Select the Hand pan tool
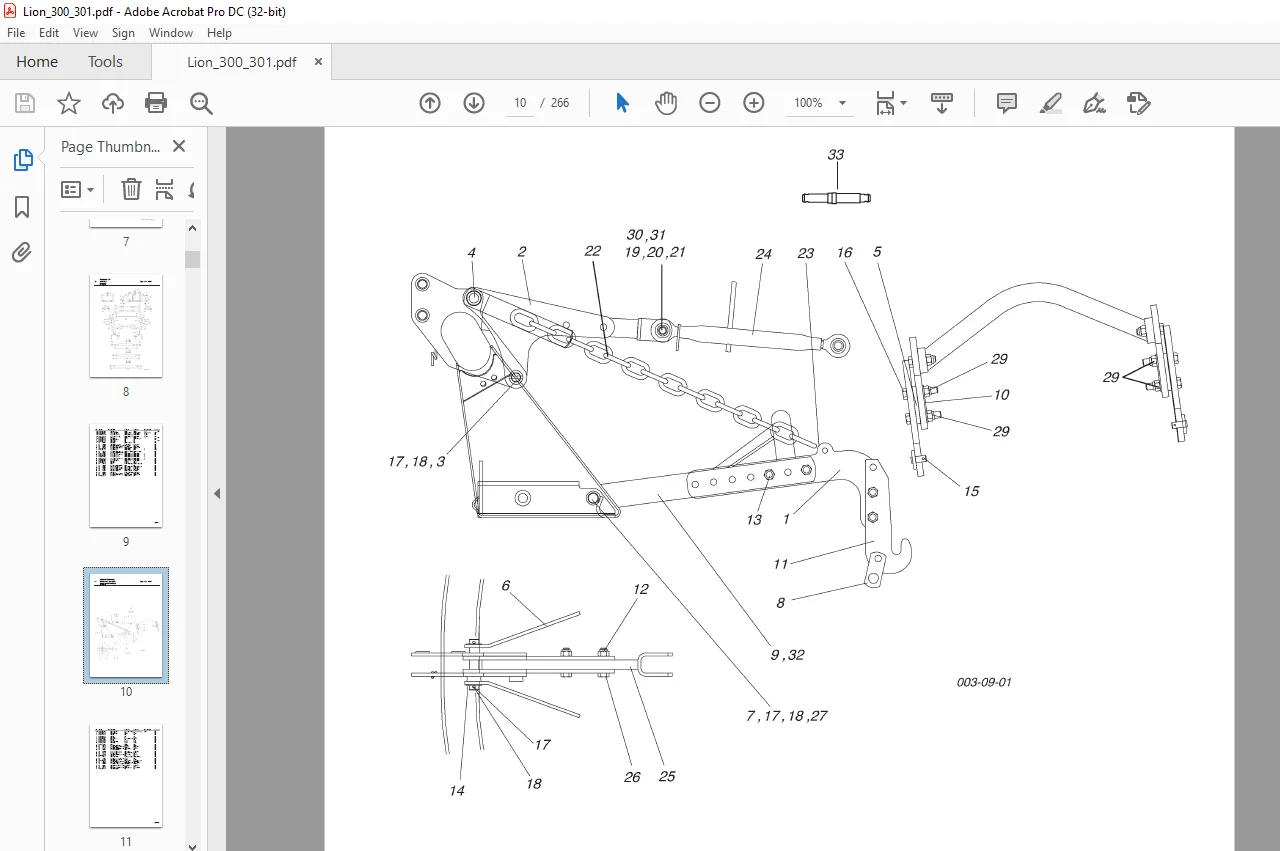The height and width of the screenshot is (851, 1280). [666, 103]
